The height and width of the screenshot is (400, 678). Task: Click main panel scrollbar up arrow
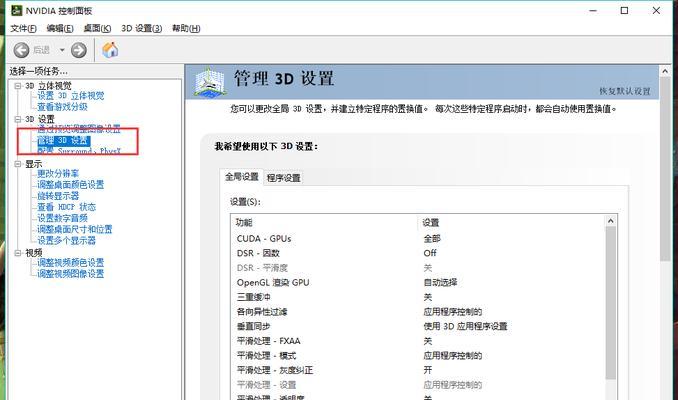(x=665, y=71)
